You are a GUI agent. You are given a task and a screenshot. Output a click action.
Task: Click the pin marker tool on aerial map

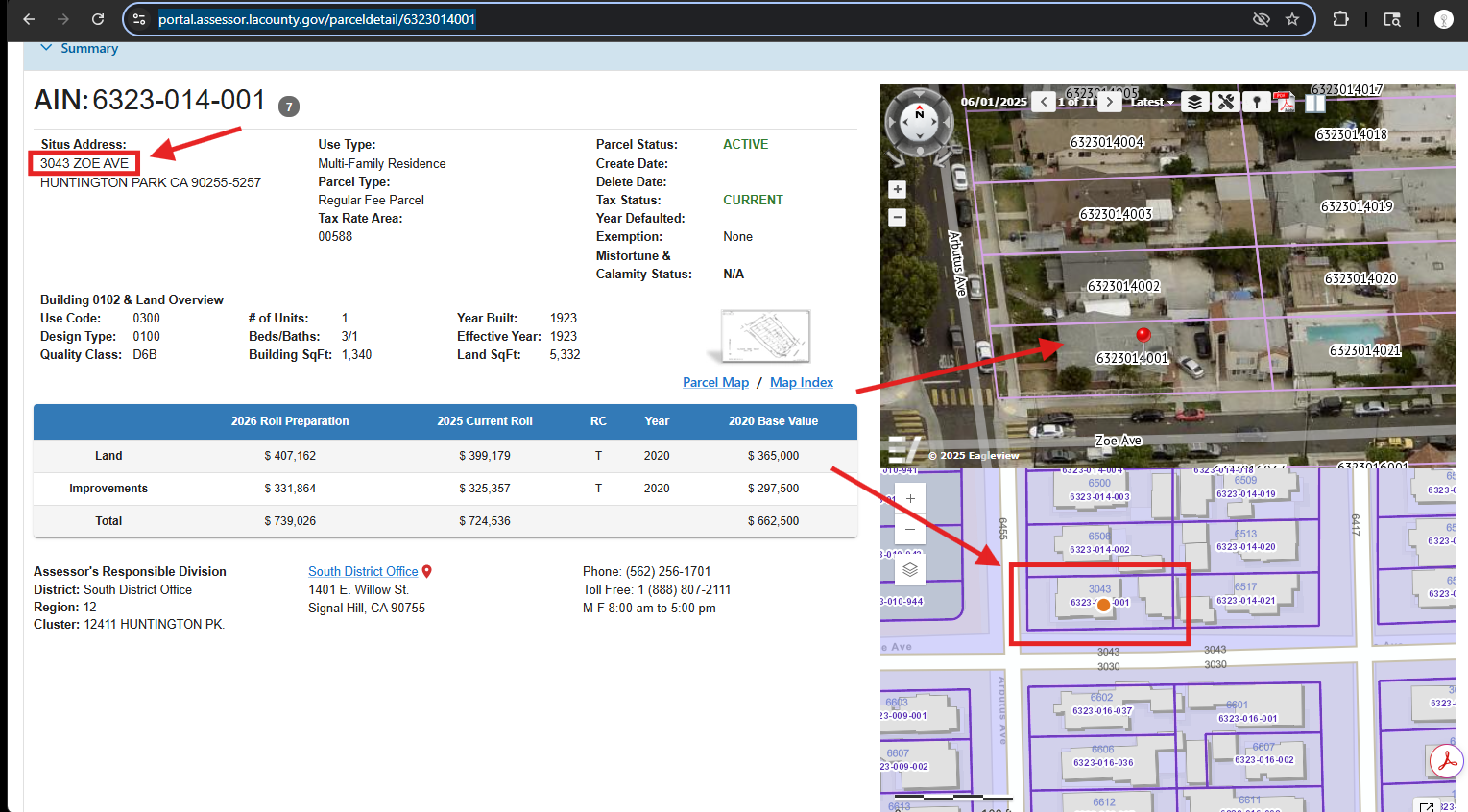coord(1256,102)
